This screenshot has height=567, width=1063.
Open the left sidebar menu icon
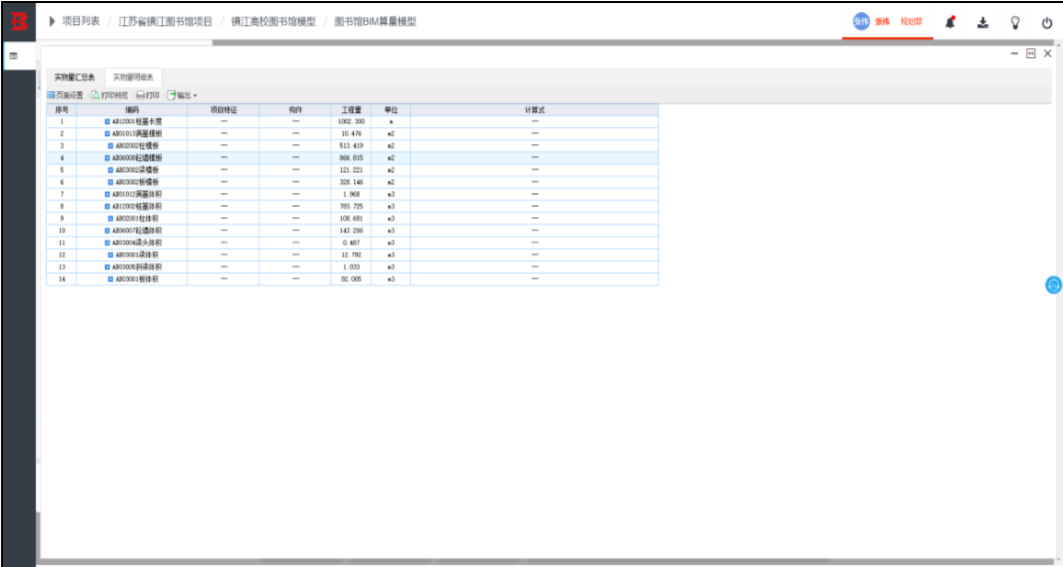pyautogui.click(x=14, y=56)
